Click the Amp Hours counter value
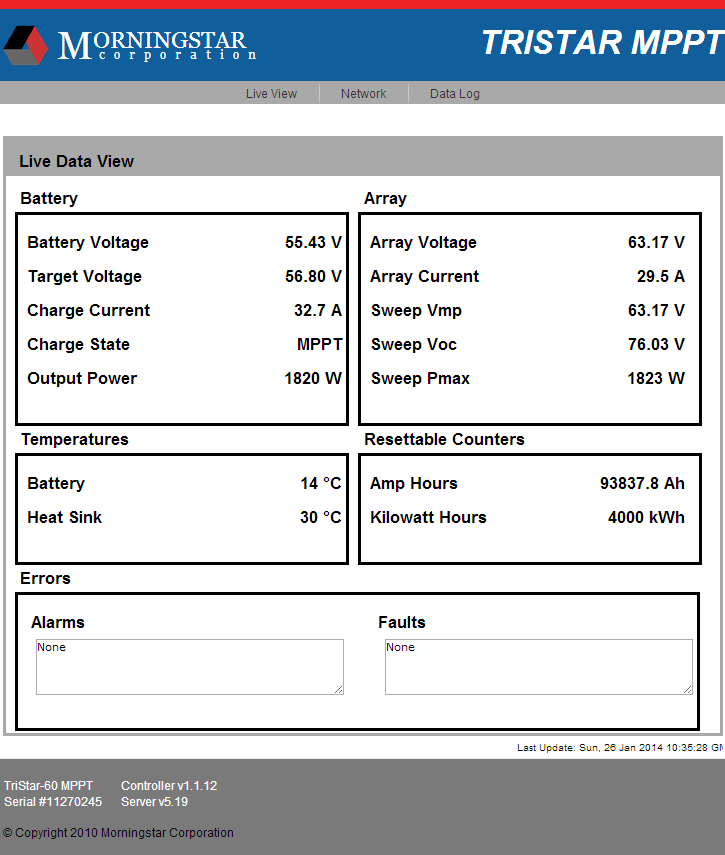725x855 pixels. coord(642,484)
